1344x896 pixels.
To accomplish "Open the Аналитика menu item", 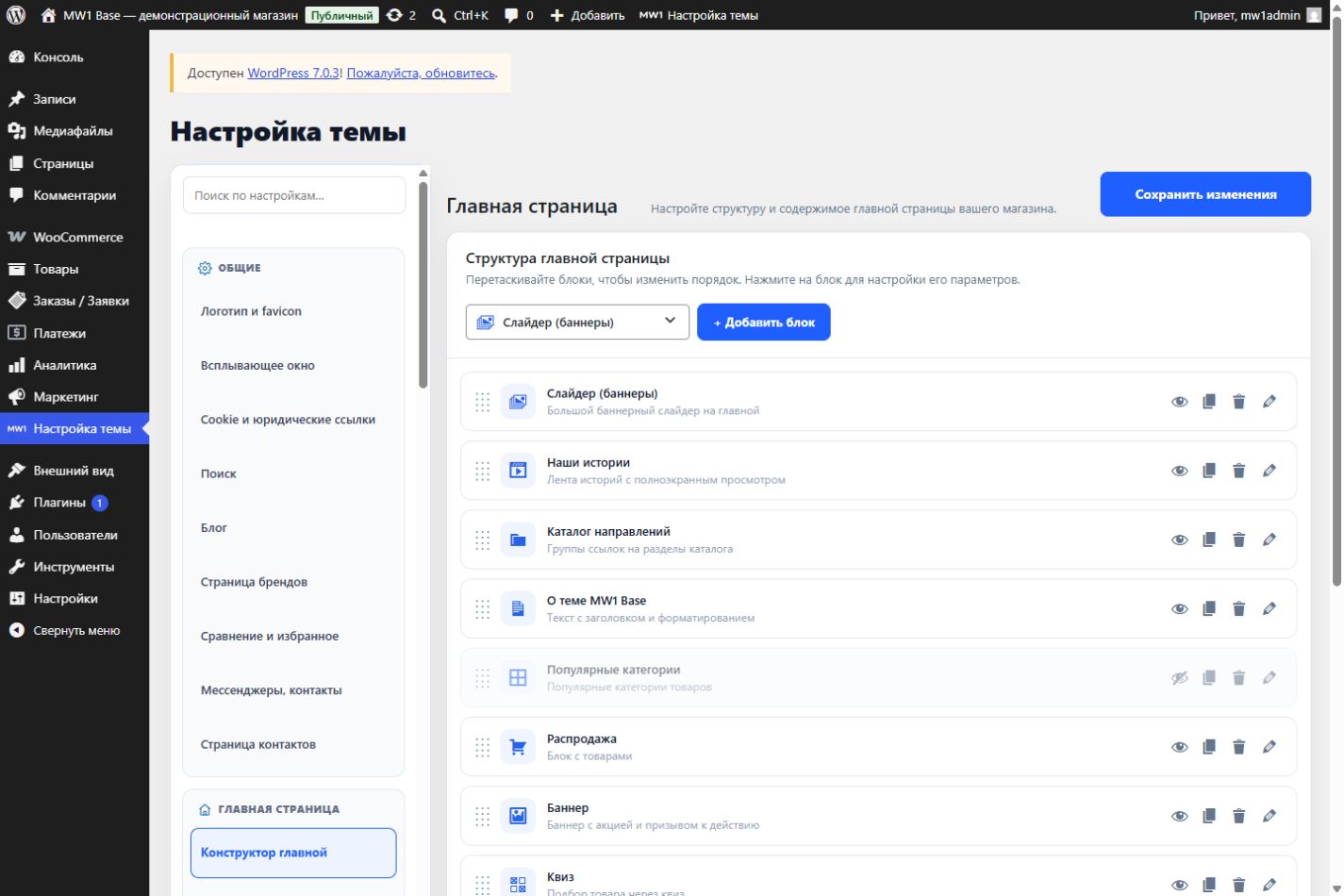I will pos(75,365).
